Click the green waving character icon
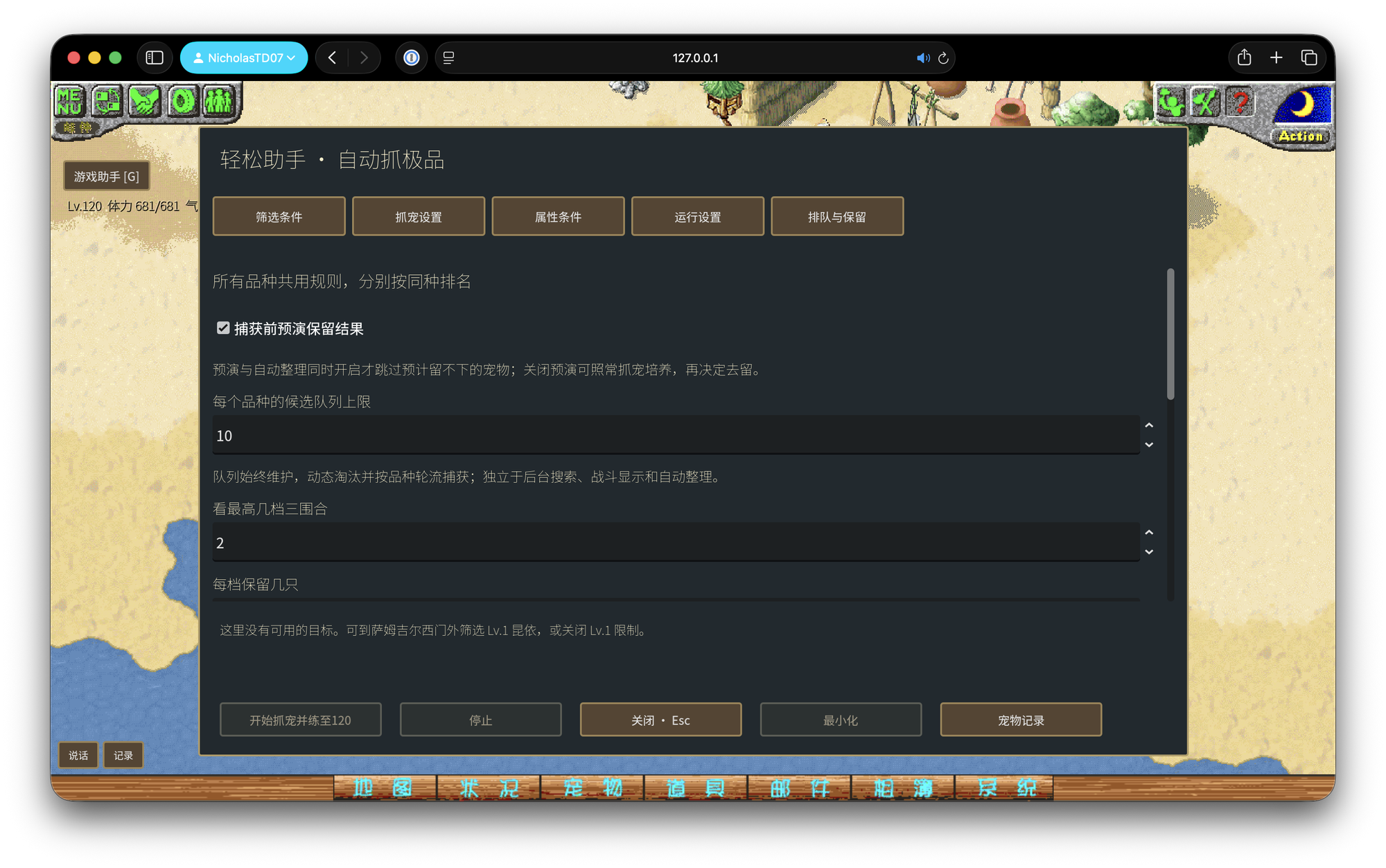Screen dimensions: 1386x868 (x=1170, y=103)
